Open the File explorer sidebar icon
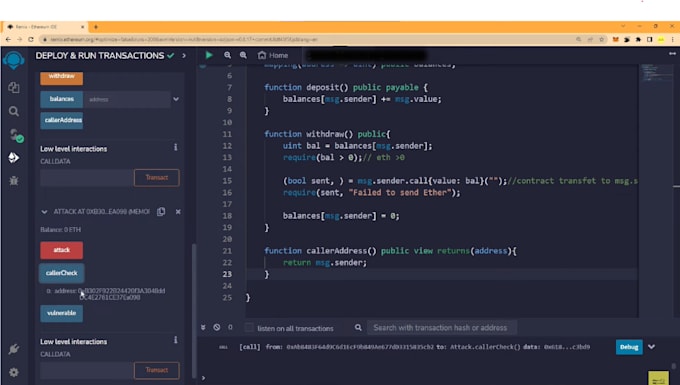This screenshot has height=385, width=680. (14, 88)
